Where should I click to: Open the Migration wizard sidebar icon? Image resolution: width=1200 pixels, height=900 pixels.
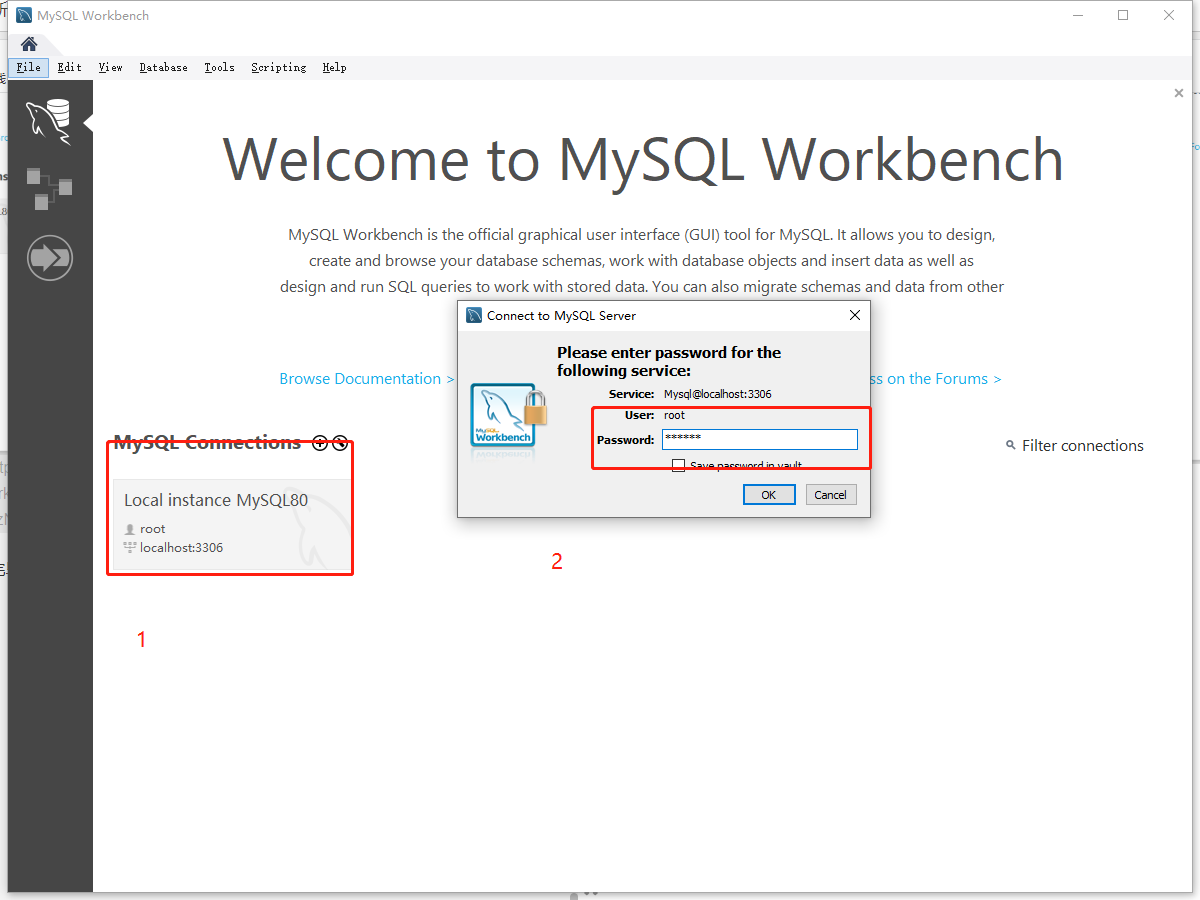click(50, 258)
